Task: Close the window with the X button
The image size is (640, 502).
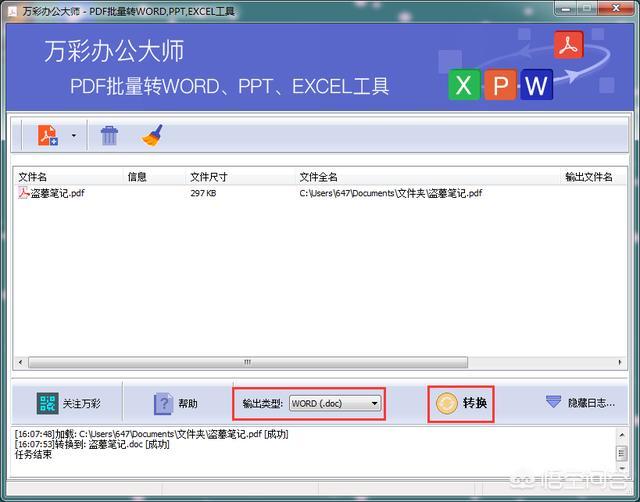Action: tap(616, 8)
